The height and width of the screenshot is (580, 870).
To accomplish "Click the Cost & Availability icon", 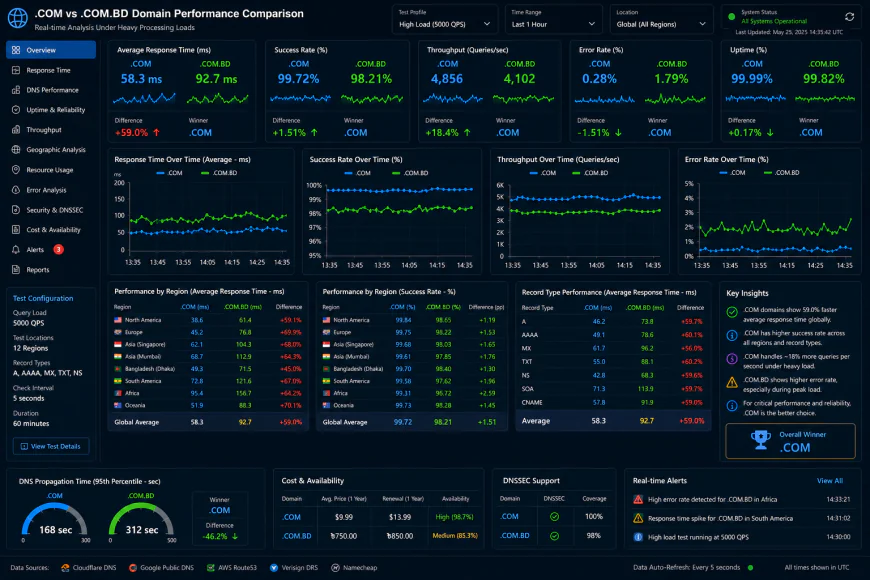I will pyautogui.click(x=16, y=230).
